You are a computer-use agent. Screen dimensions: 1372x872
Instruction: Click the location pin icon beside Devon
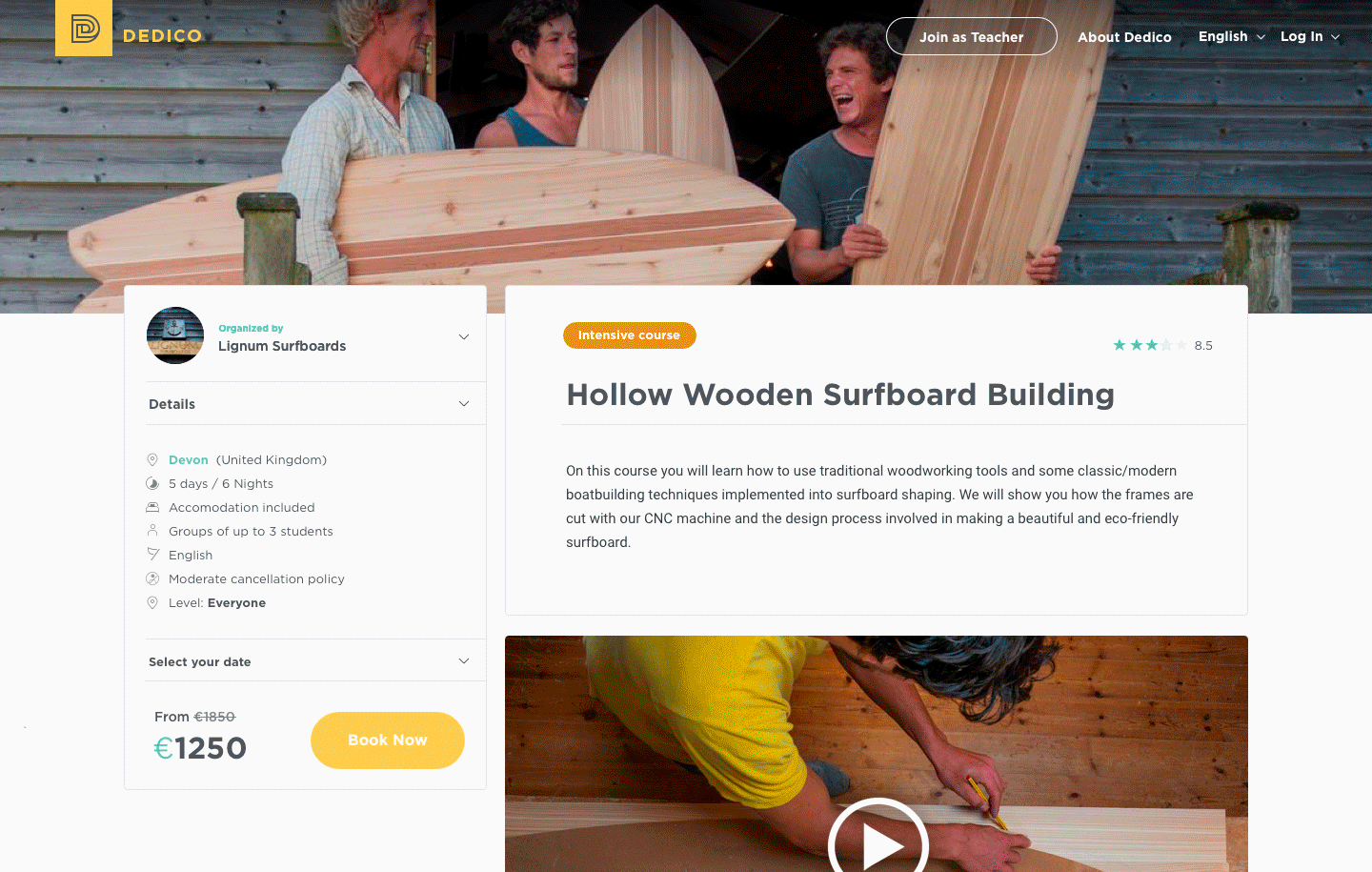tap(152, 459)
